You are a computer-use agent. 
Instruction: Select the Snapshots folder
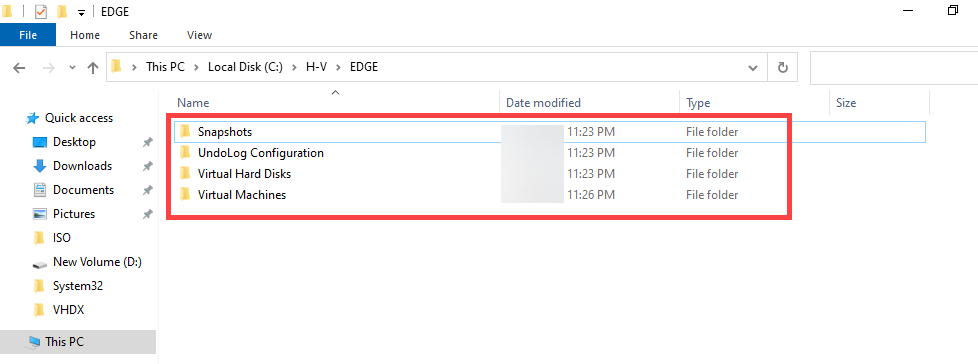click(225, 132)
